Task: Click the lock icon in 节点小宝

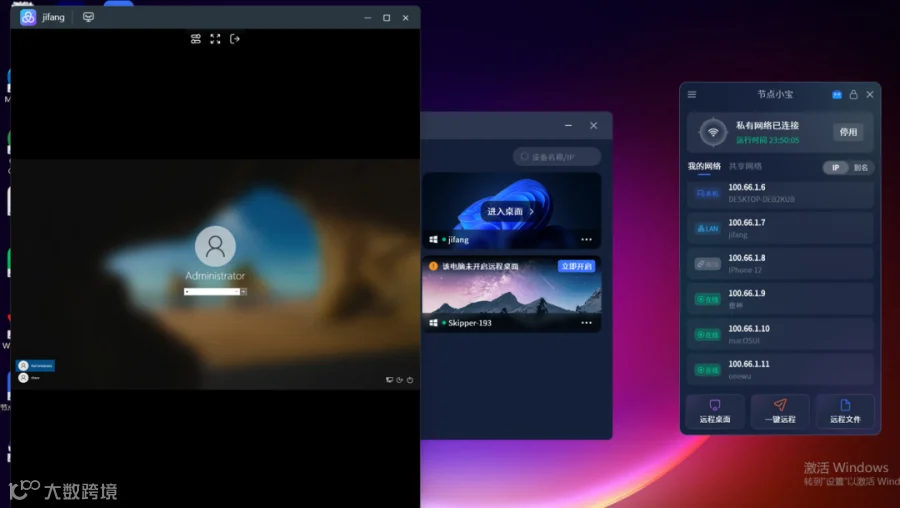Action: pyautogui.click(x=854, y=95)
